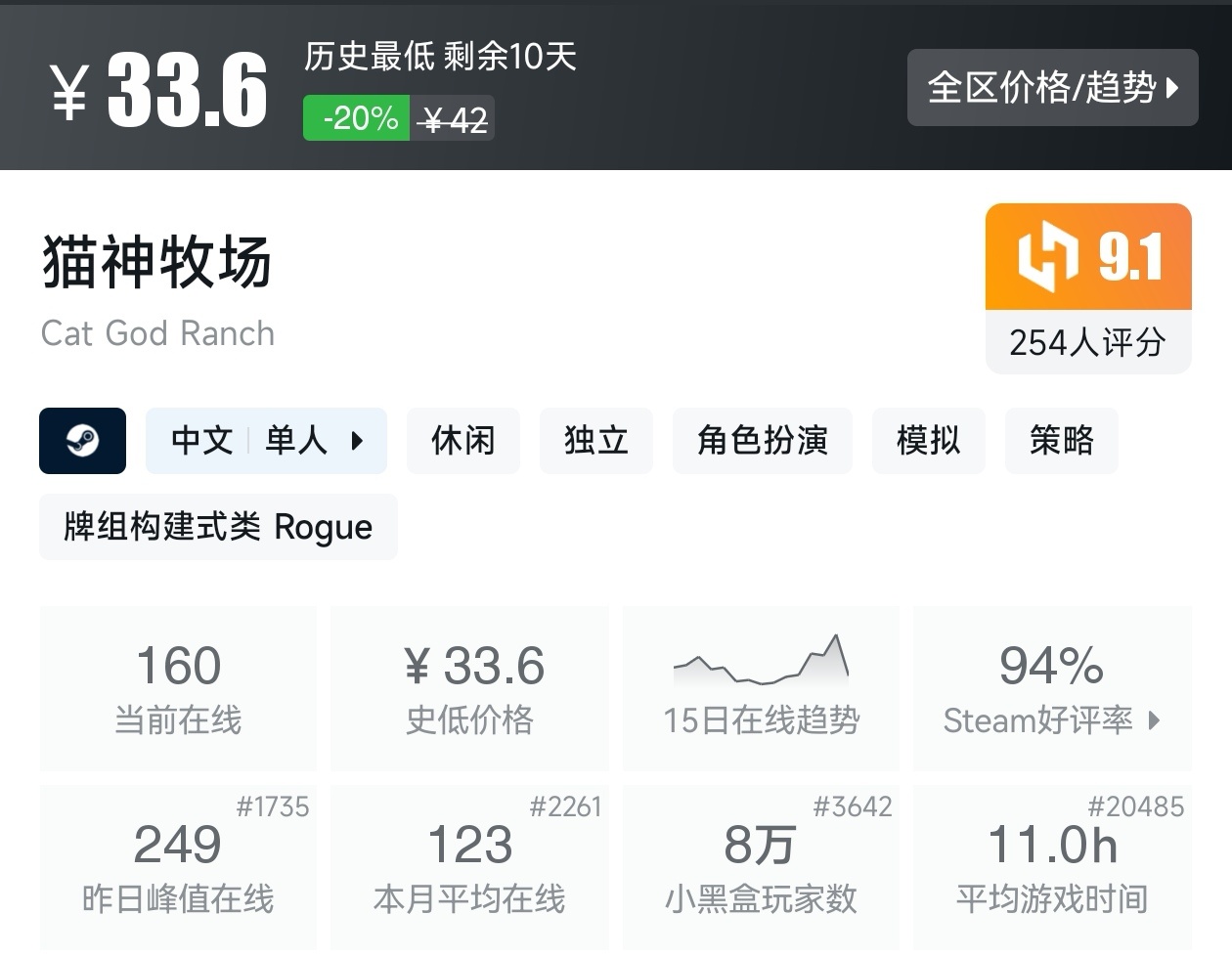The height and width of the screenshot is (958, 1232).
Task: Click the Heybox logo in rating badge
Action: [1046, 257]
